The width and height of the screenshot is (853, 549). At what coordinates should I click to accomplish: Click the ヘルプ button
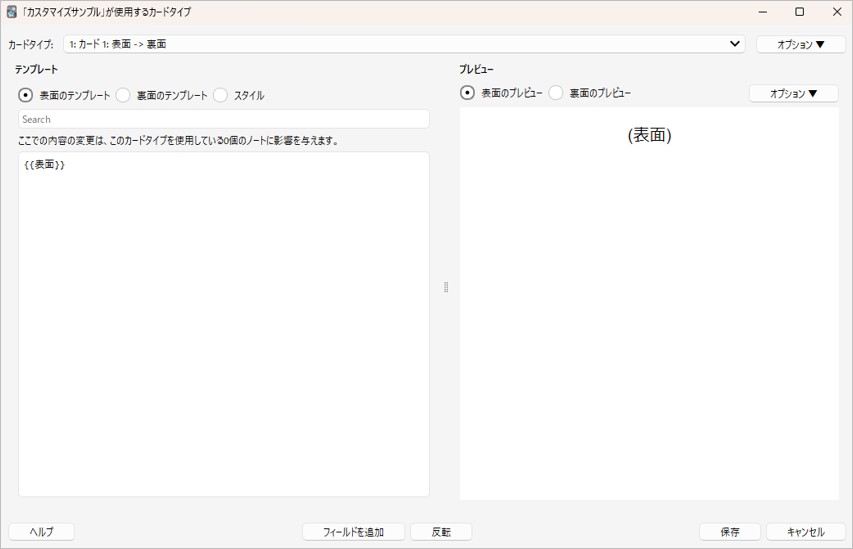point(41,532)
